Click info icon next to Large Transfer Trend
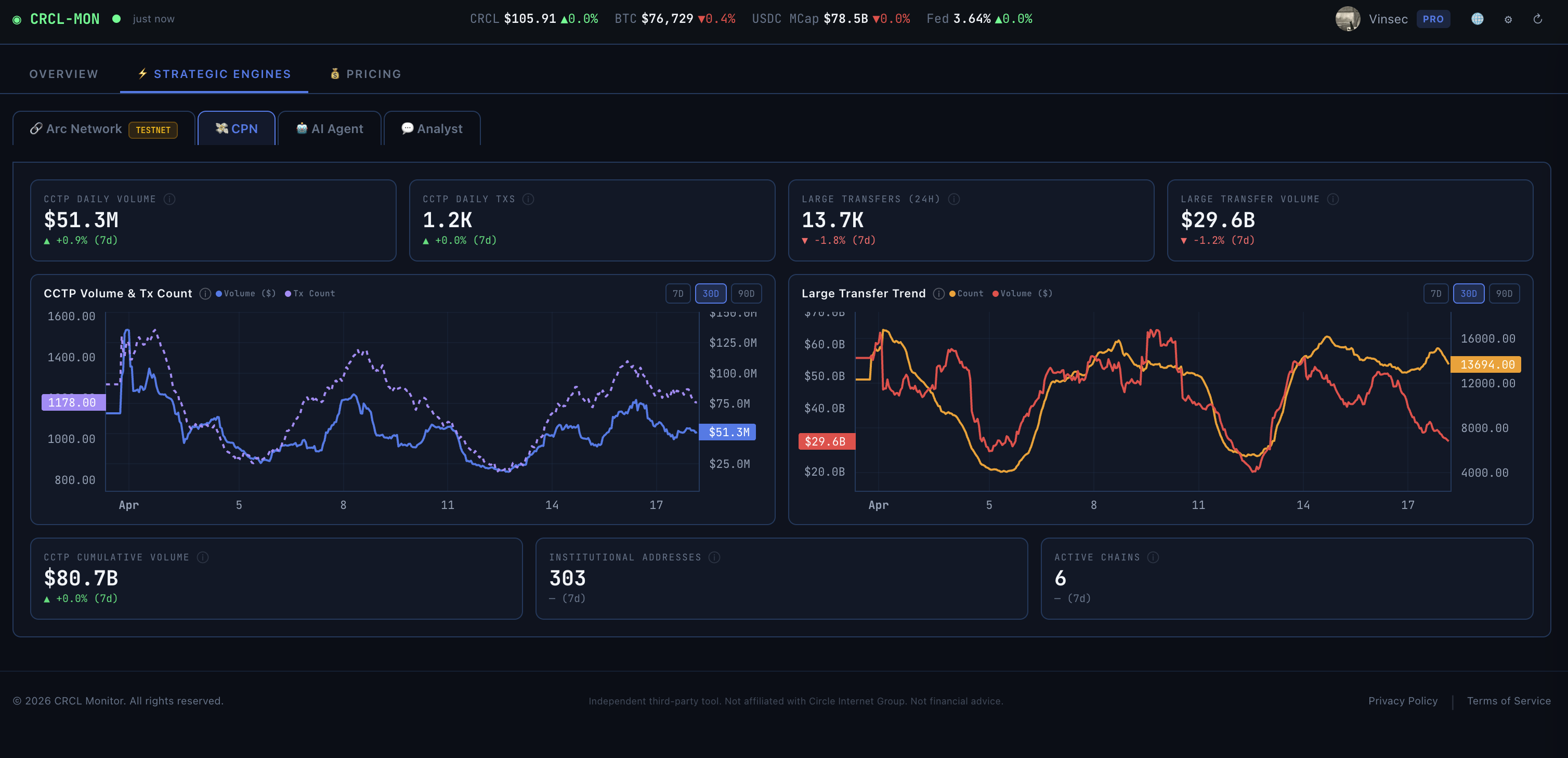 coord(938,293)
